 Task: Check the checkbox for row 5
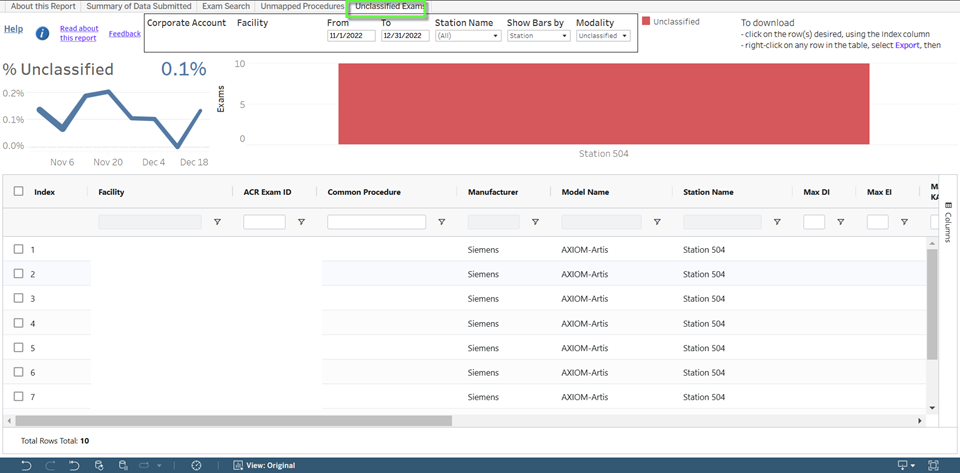18,347
